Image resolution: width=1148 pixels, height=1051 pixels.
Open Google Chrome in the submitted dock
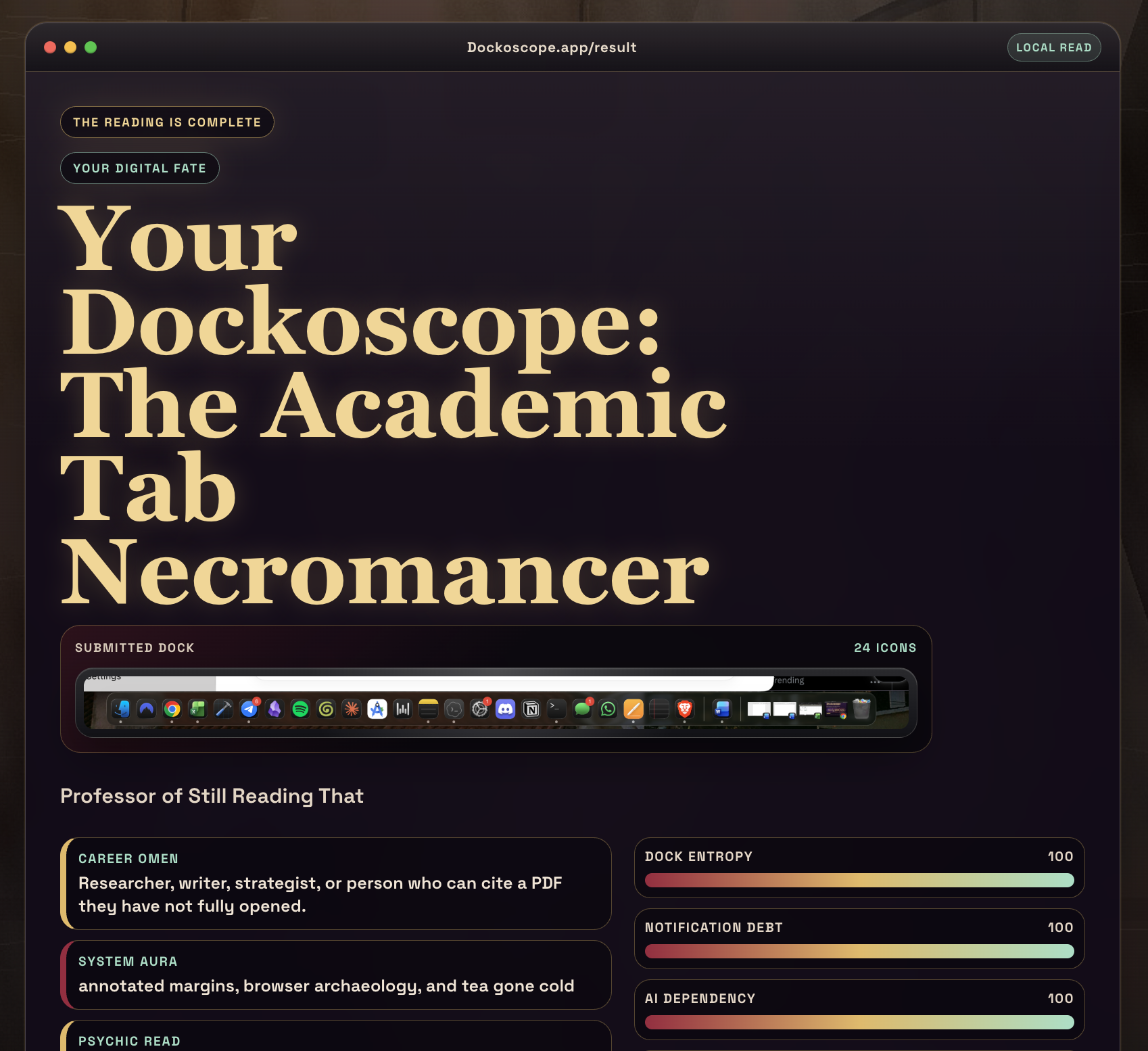pyautogui.click(x=172, y=709)
